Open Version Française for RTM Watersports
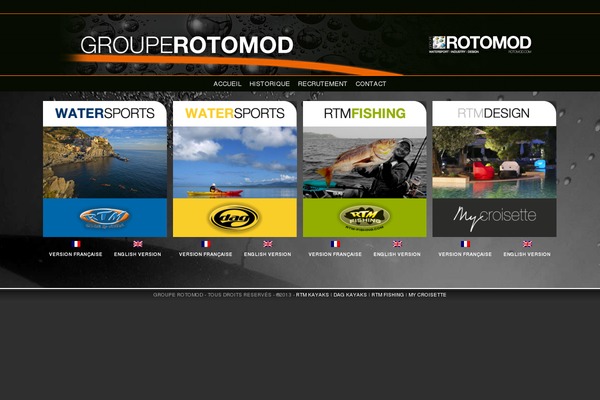The image size is (600, 400). coord(75,254)
